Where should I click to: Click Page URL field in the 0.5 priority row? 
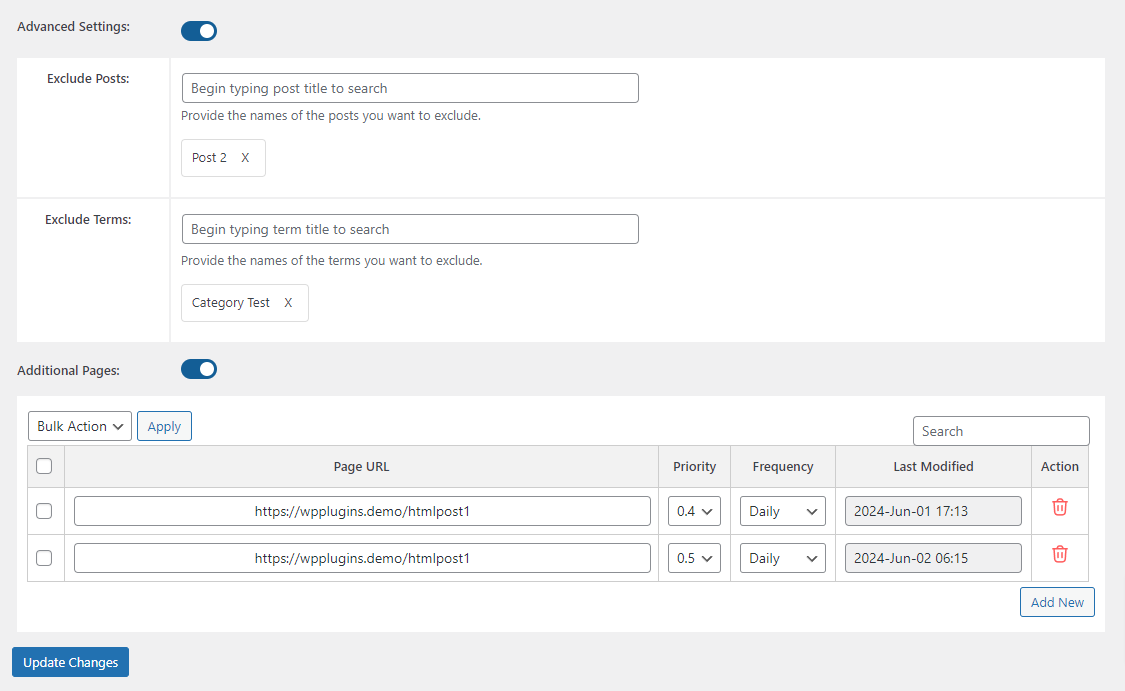point(362,558)
